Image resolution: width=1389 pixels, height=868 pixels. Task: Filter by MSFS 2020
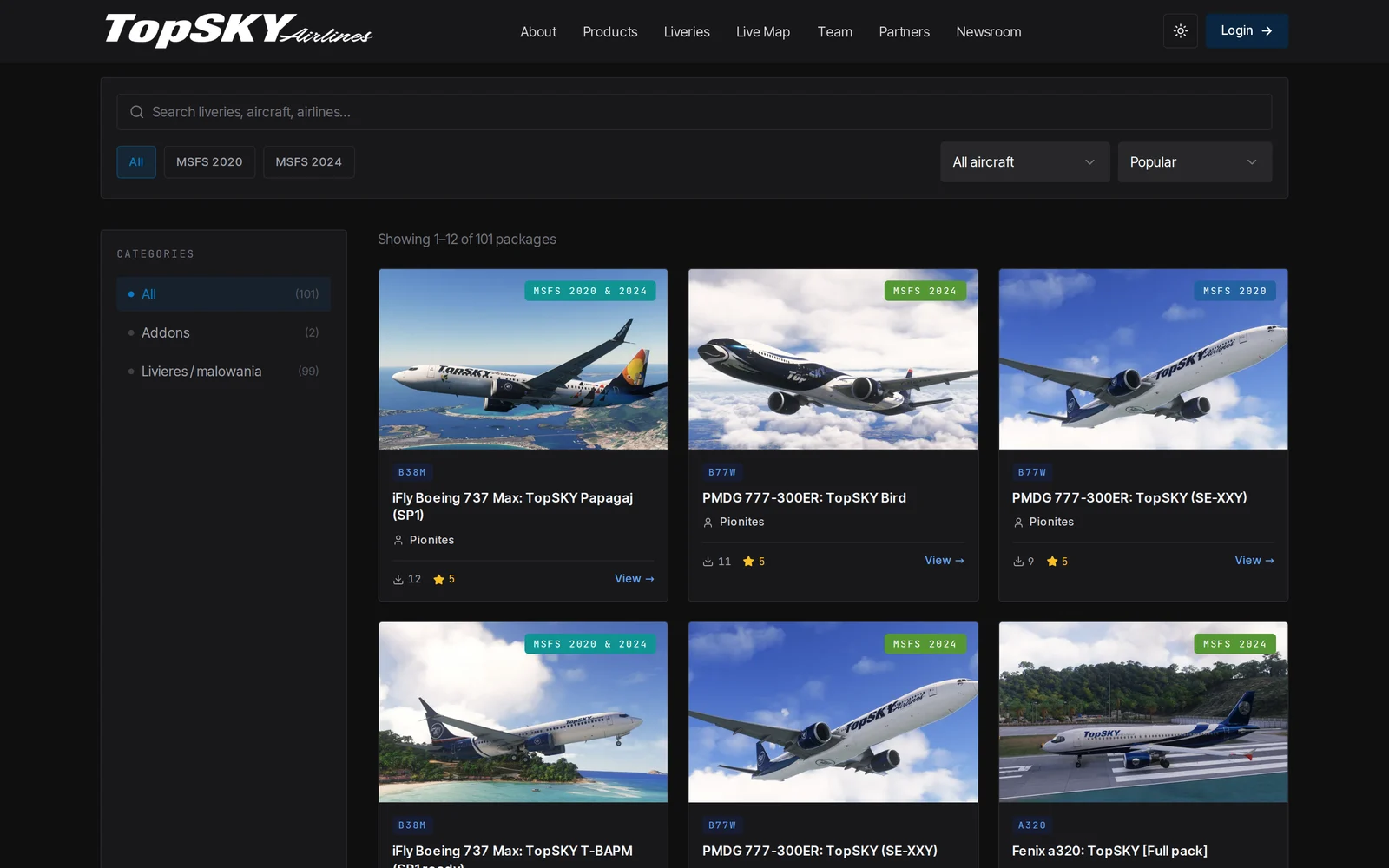pos(209,162)
